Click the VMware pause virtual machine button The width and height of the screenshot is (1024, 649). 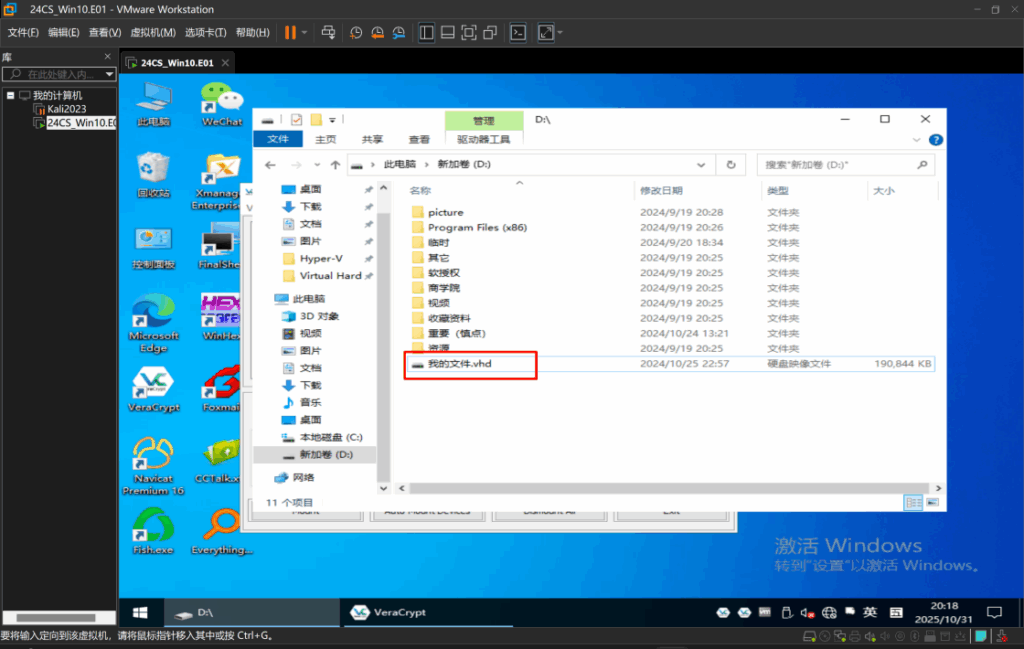289,32
